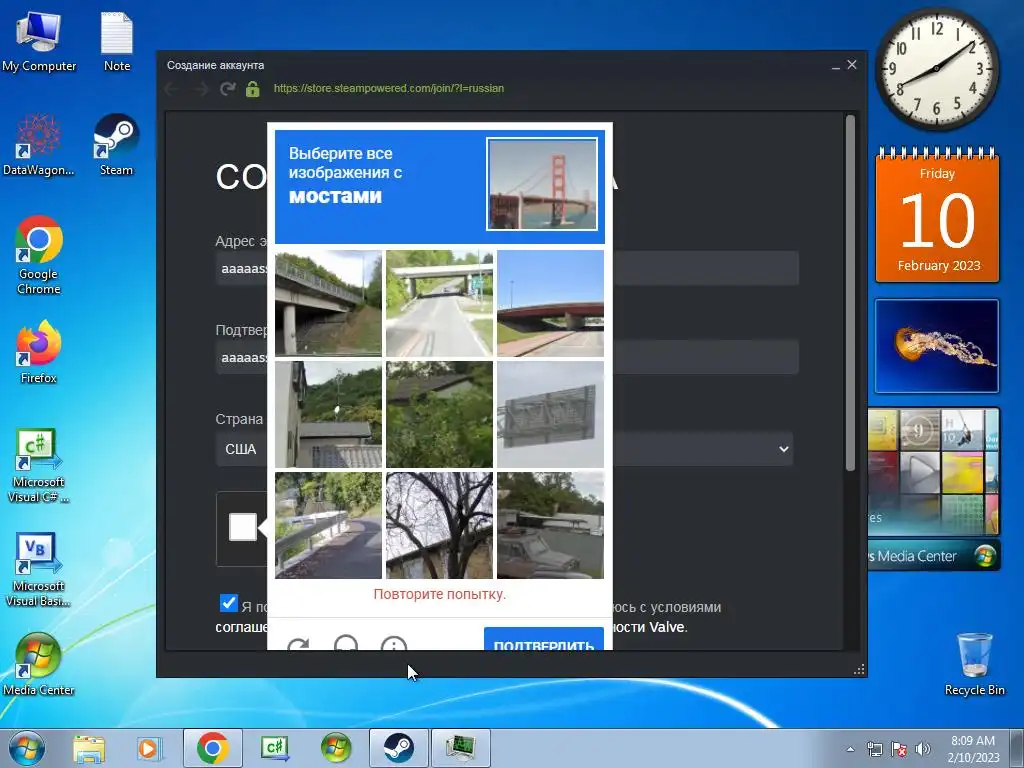Open Action Center flag in tray
Screen dimensions: 1024x768
[x=899, y=749]
